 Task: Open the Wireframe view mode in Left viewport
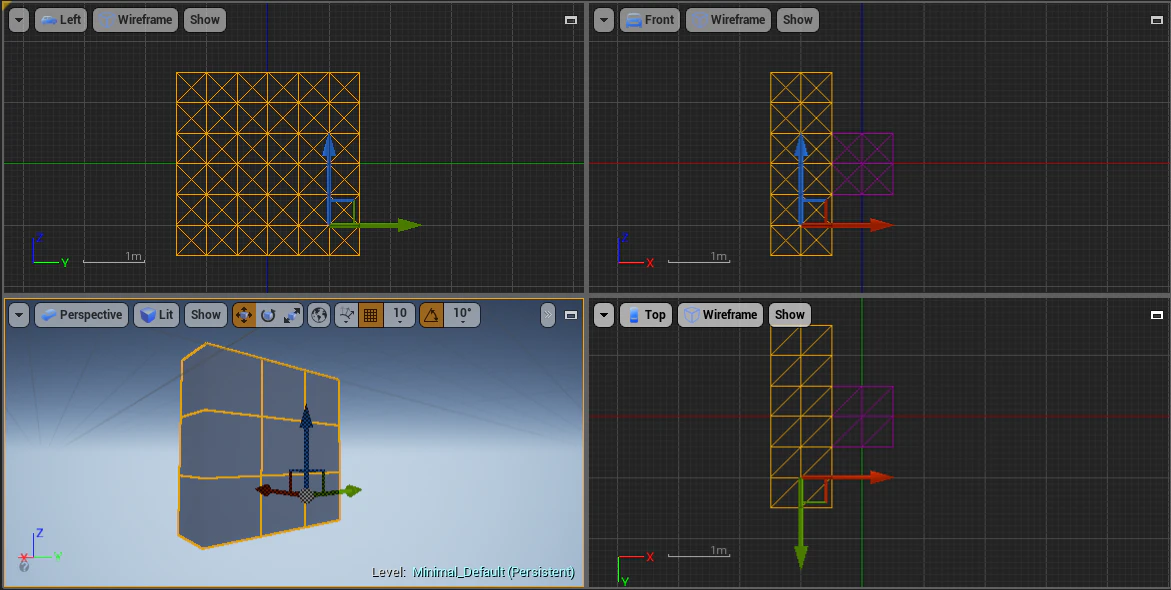(x=135, y=19)
